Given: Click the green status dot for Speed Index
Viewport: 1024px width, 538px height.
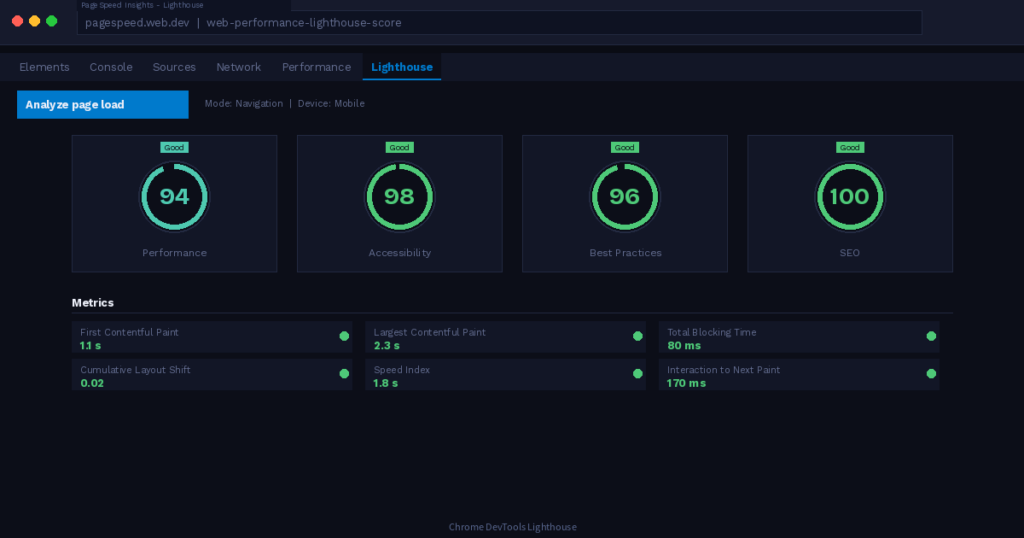Looking at the screenshot, I should click(638, 374).
